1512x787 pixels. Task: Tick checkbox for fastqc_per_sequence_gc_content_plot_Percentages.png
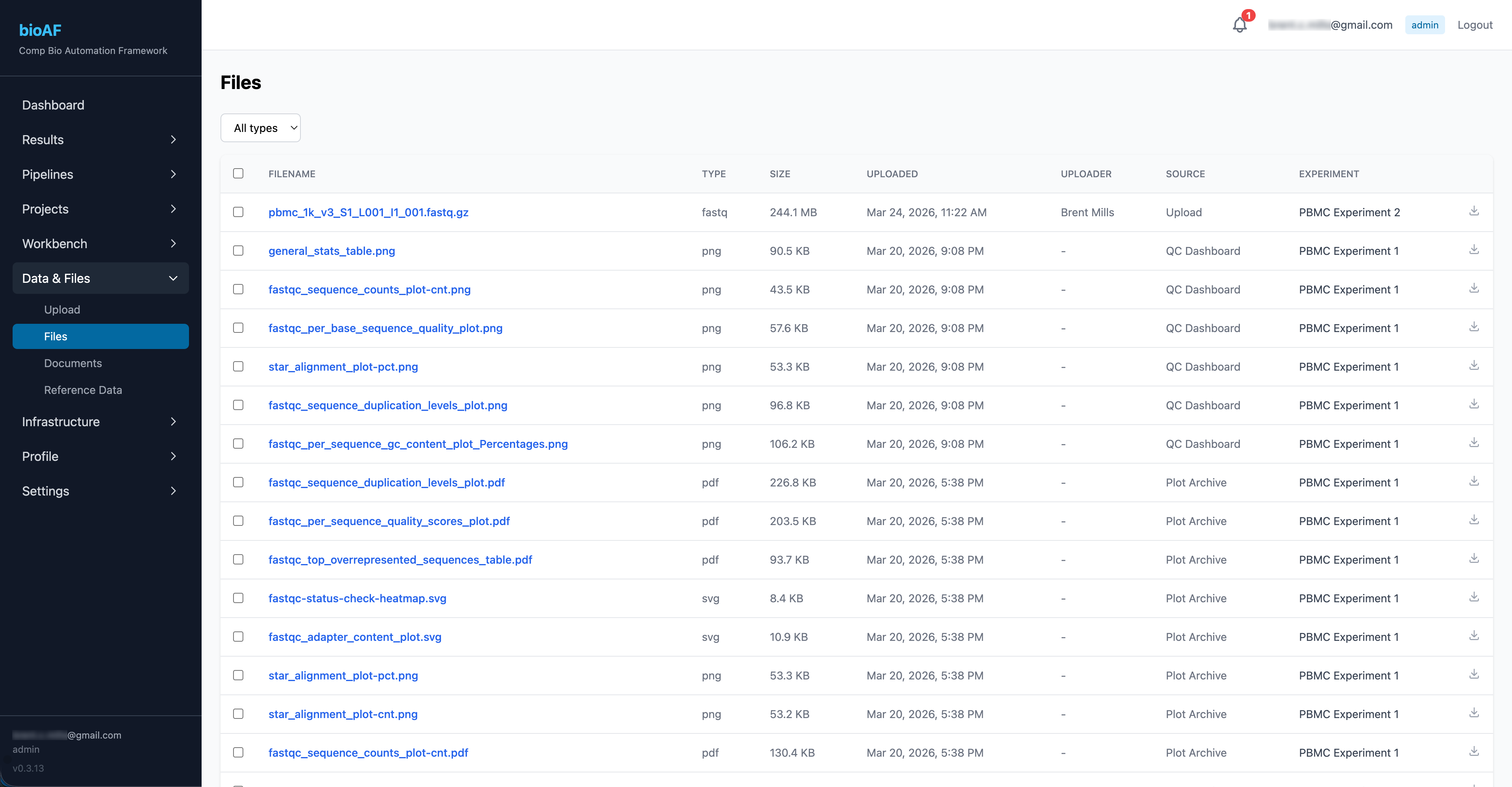tap(238, 444)
